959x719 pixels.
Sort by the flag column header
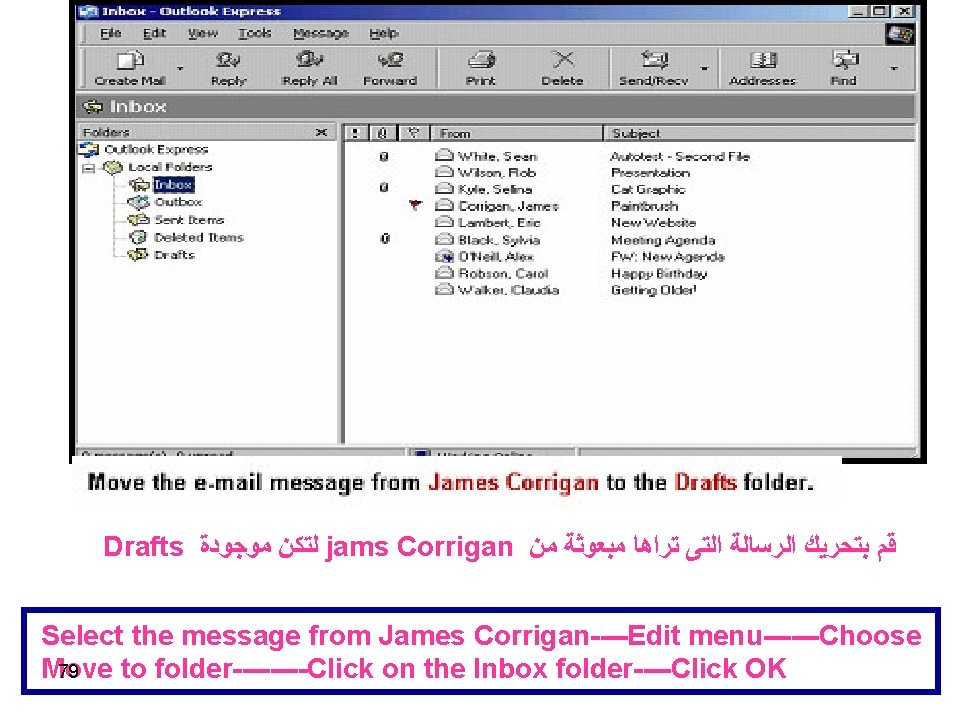tap(414, 133)
